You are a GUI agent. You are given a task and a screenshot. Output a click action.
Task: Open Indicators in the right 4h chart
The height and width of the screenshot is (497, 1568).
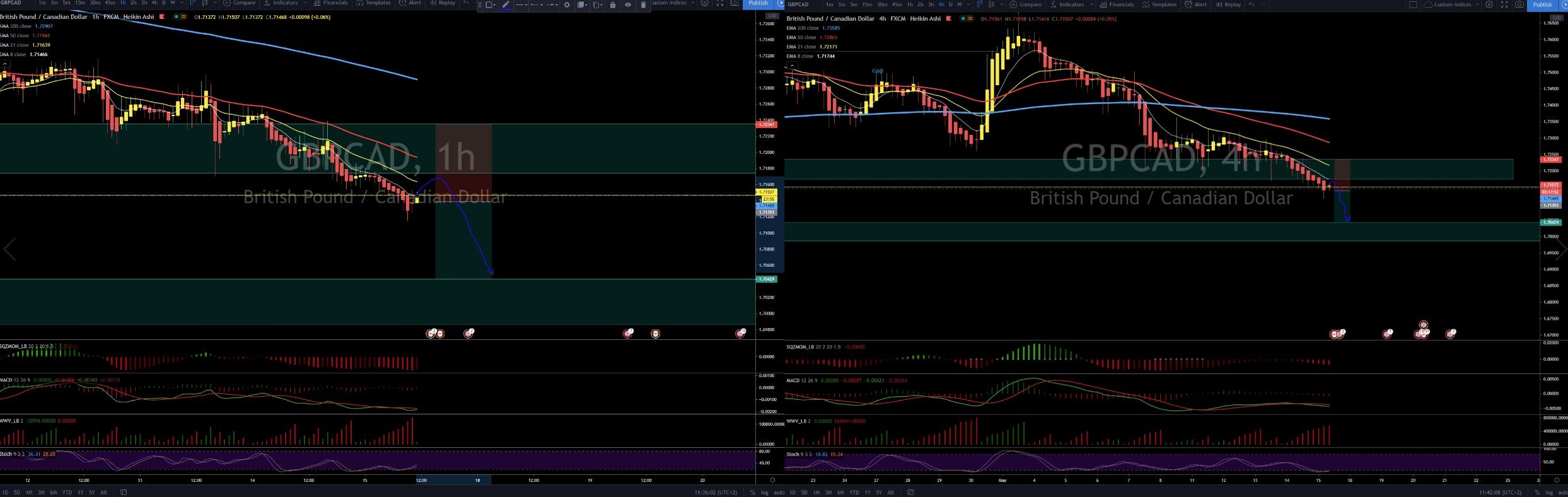[x=1067, y=4]
